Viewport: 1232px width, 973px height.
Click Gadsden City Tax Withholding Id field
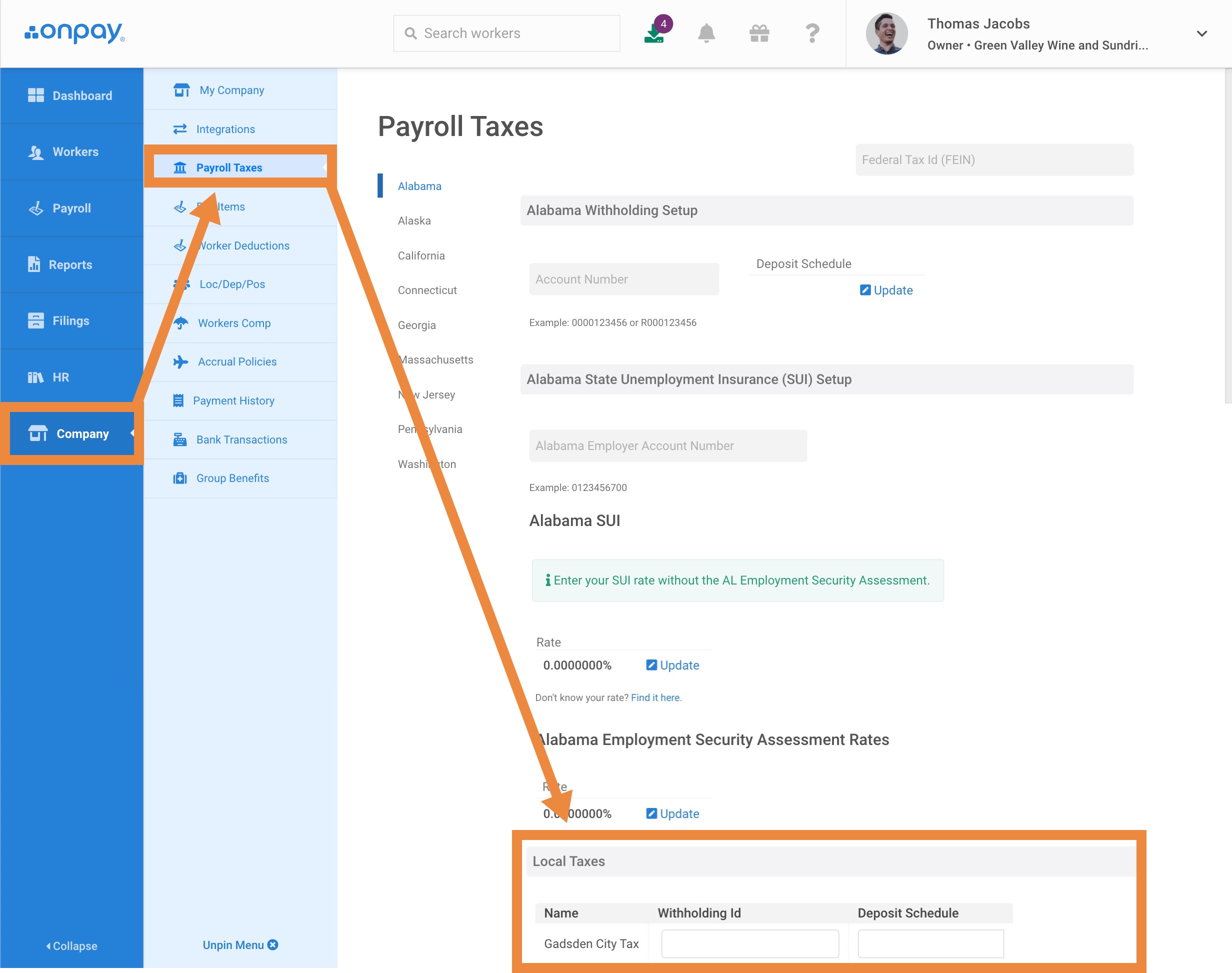pos(749,944)
